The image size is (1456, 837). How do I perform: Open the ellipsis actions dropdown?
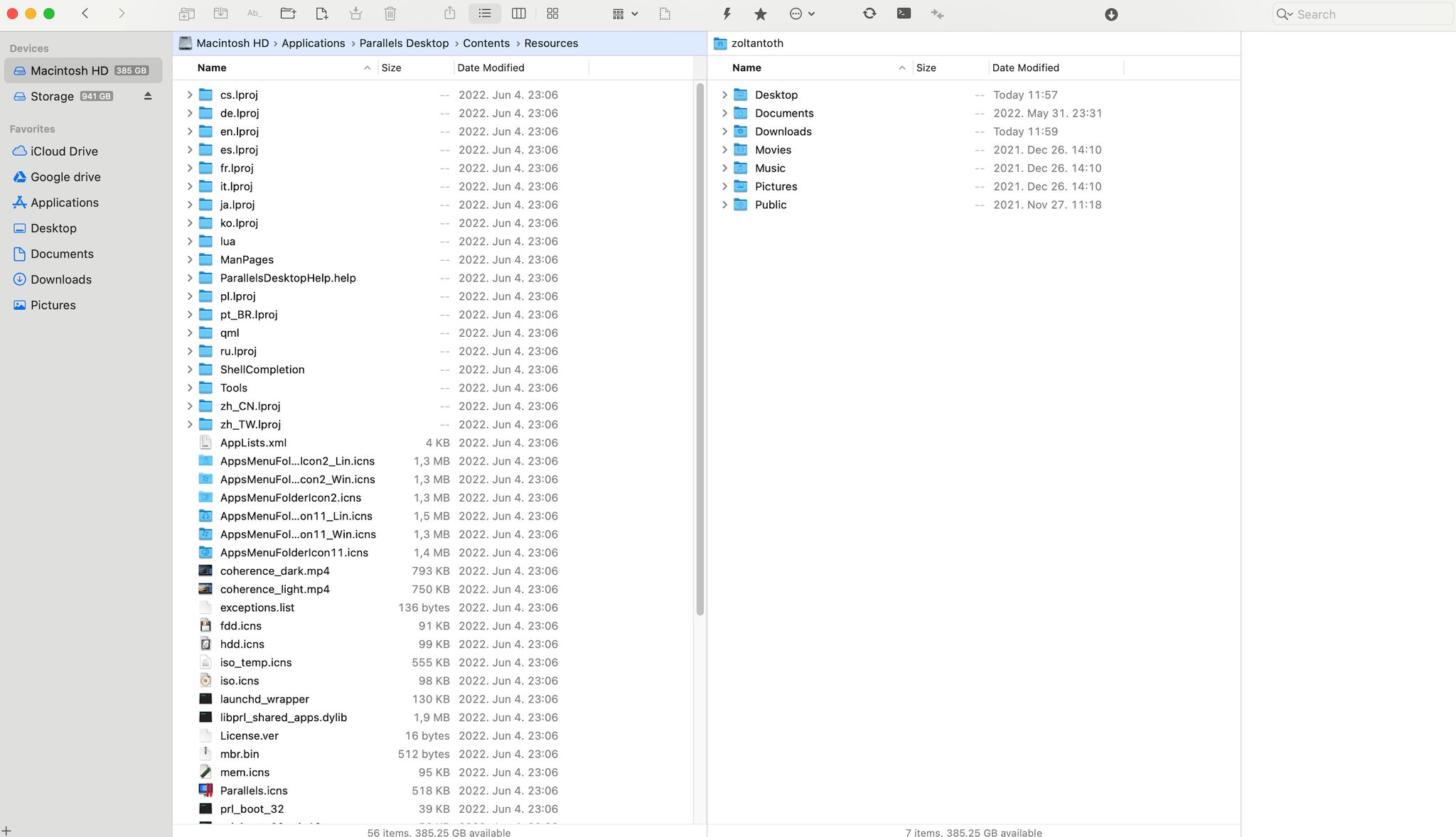[x=802, y=13]
